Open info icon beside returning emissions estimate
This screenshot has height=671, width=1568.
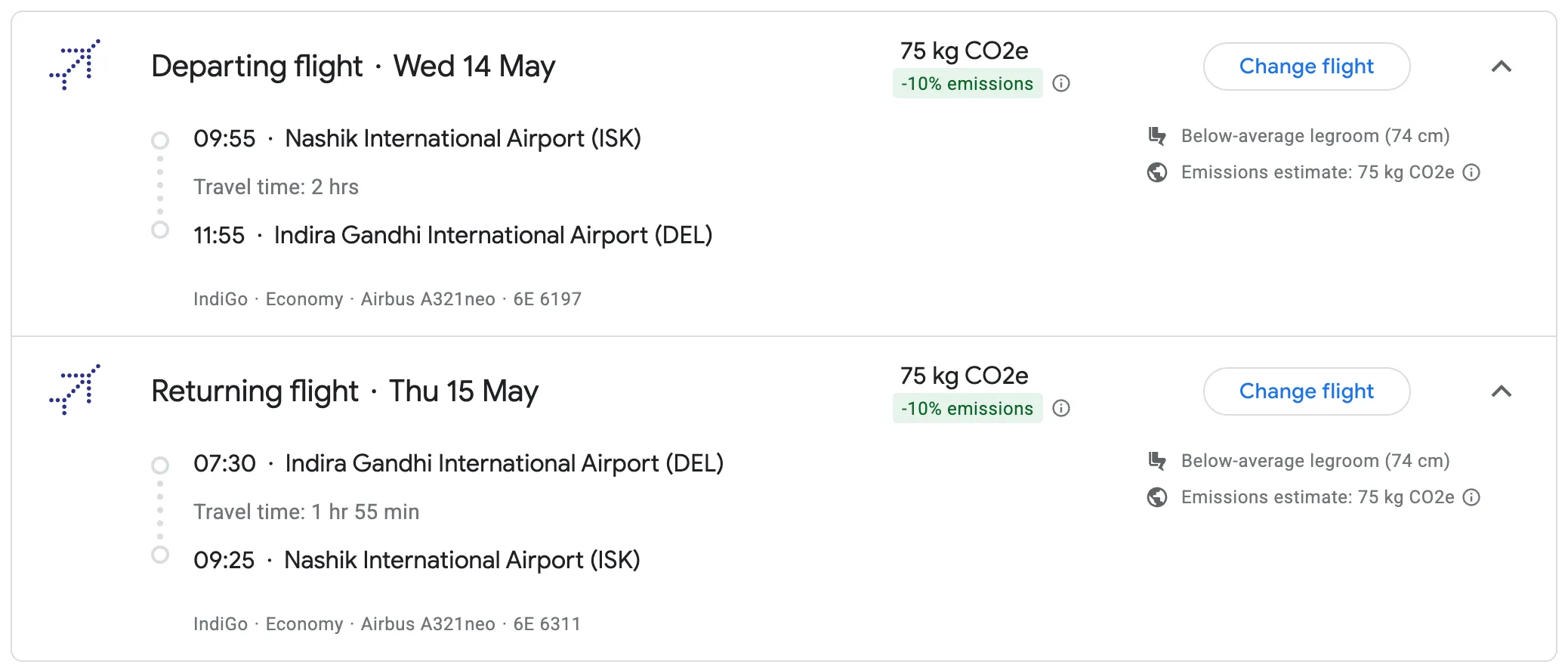(x=1471, y=497)
